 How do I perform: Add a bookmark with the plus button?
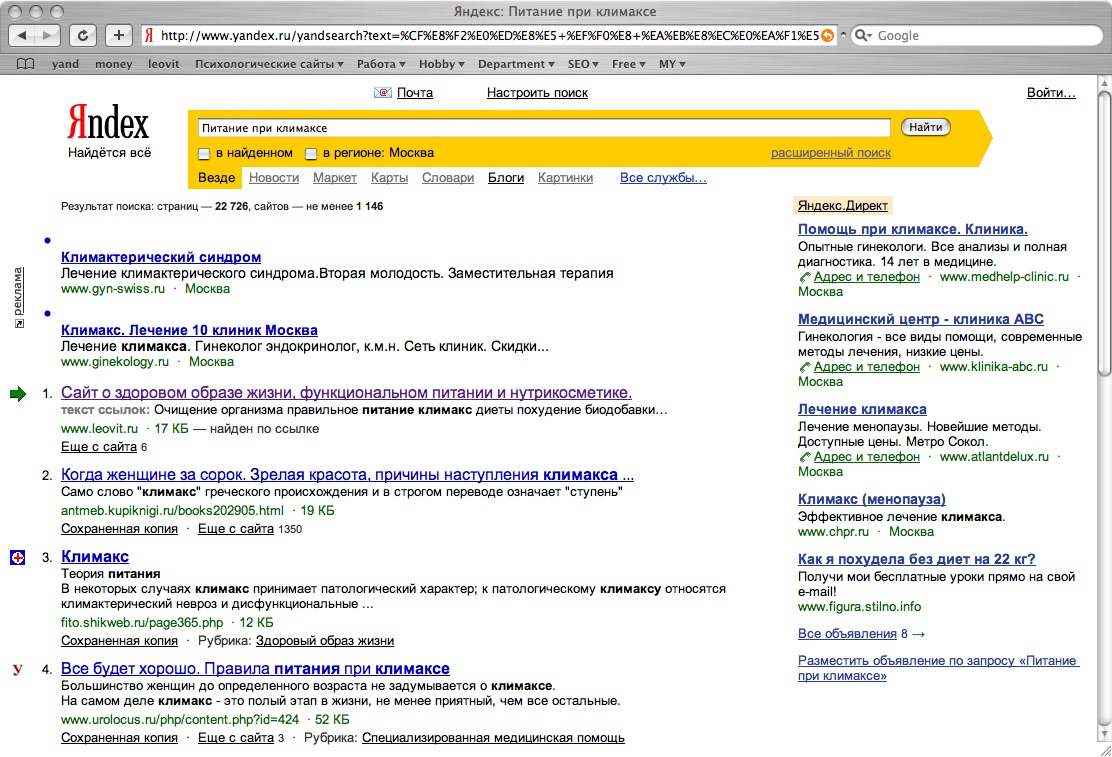point(118,35)
